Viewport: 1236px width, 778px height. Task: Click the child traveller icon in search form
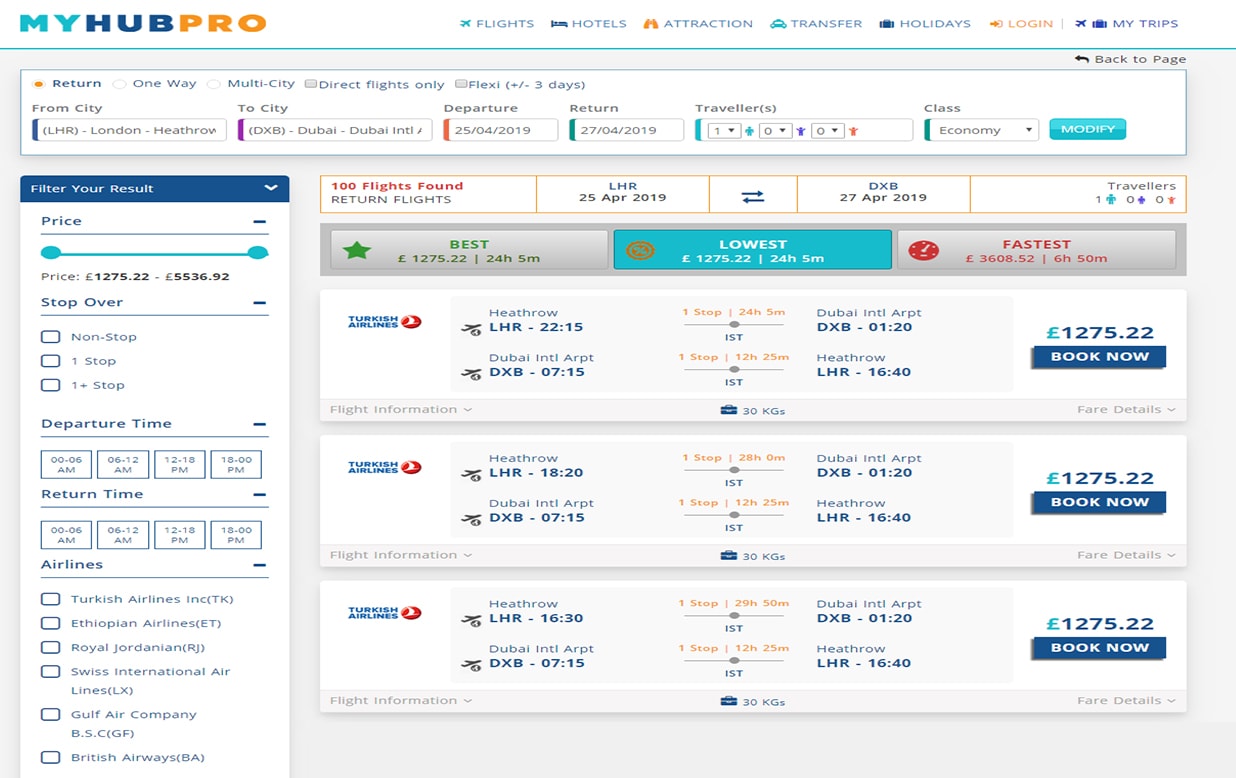click(801, 131)
